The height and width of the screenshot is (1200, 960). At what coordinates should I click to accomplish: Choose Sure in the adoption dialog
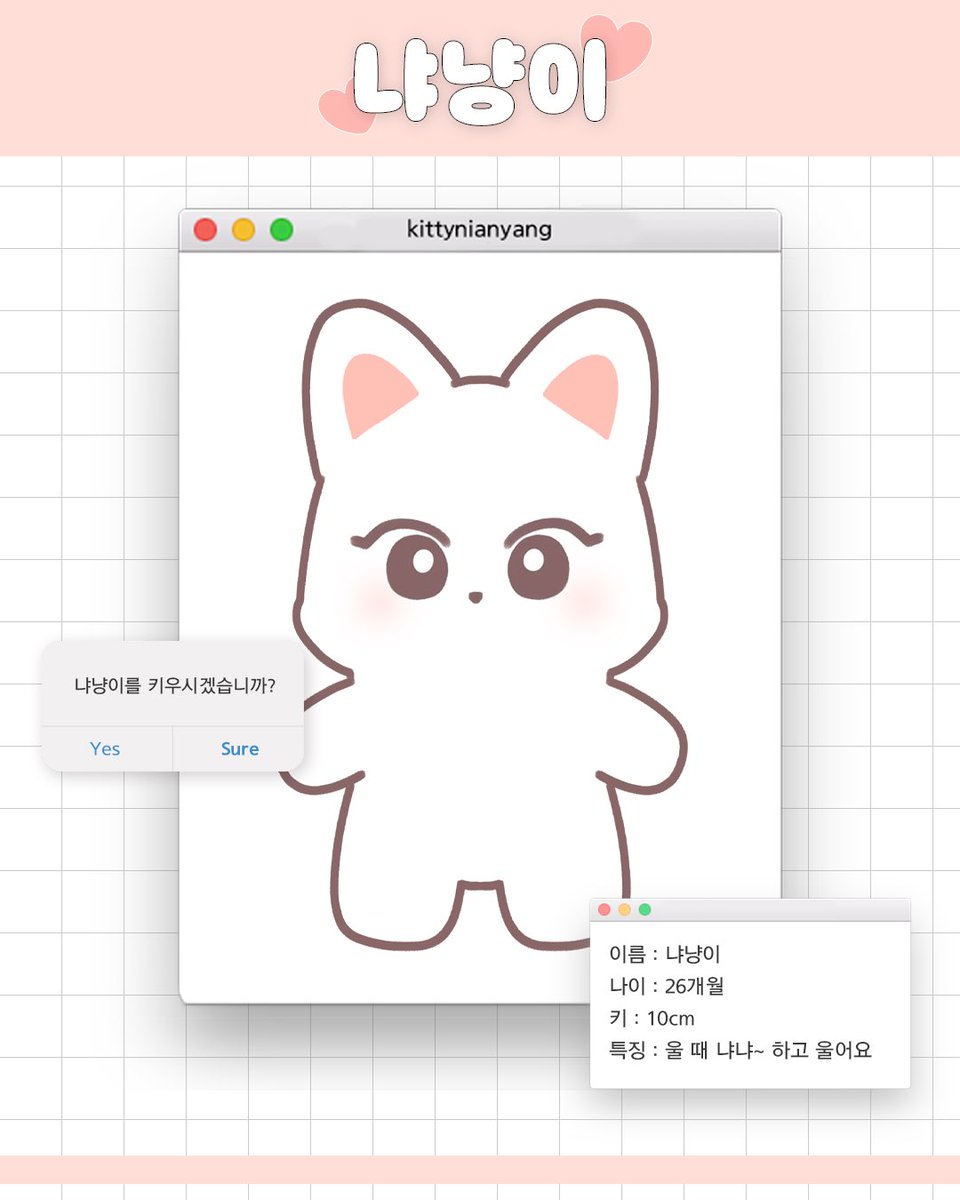click(x=239, y=749)
